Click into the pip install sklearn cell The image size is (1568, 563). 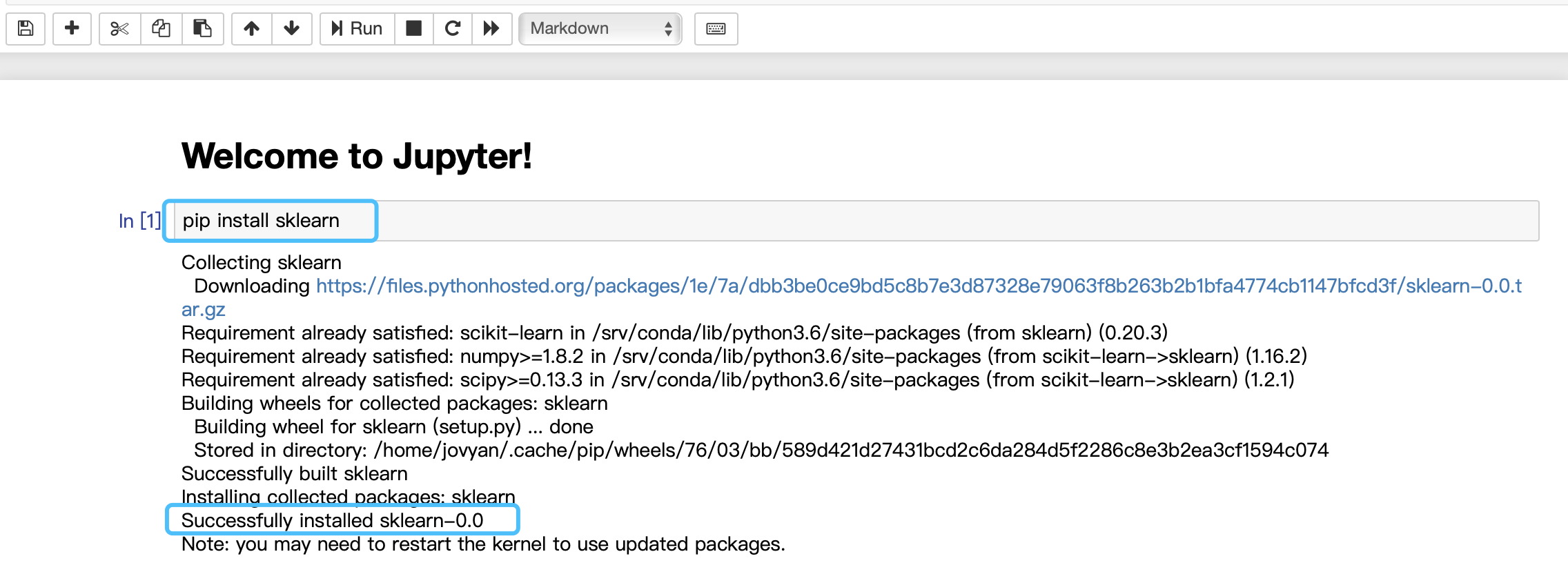click(x=856, y=221)
